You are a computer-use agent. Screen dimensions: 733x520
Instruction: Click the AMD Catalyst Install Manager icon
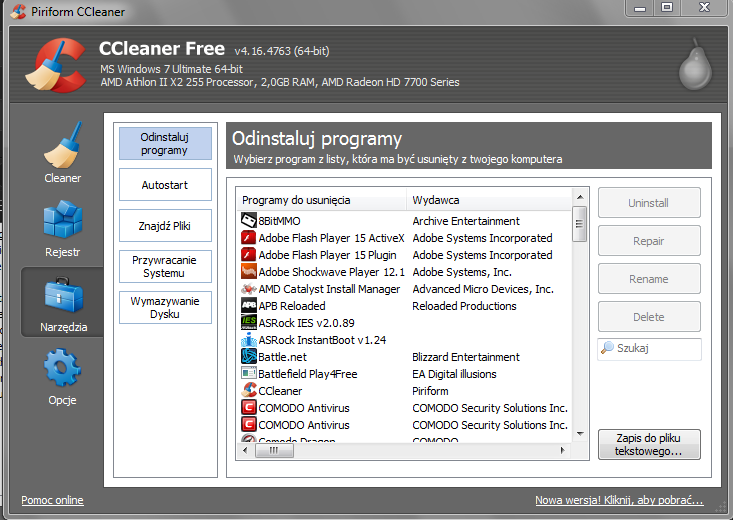(x=249, y=289)
